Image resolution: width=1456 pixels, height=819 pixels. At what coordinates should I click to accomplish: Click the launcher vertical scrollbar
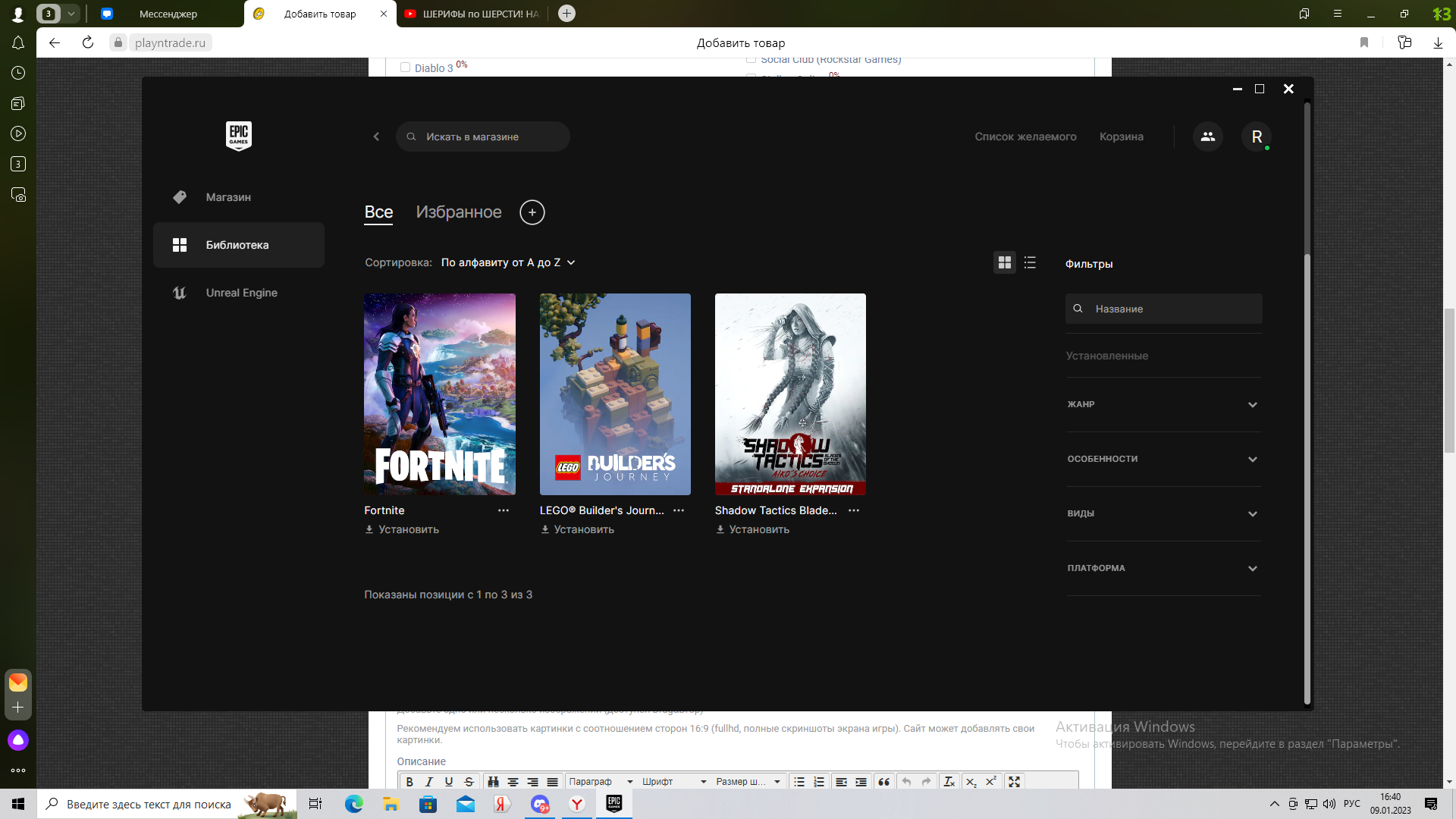coord(1307,478)
